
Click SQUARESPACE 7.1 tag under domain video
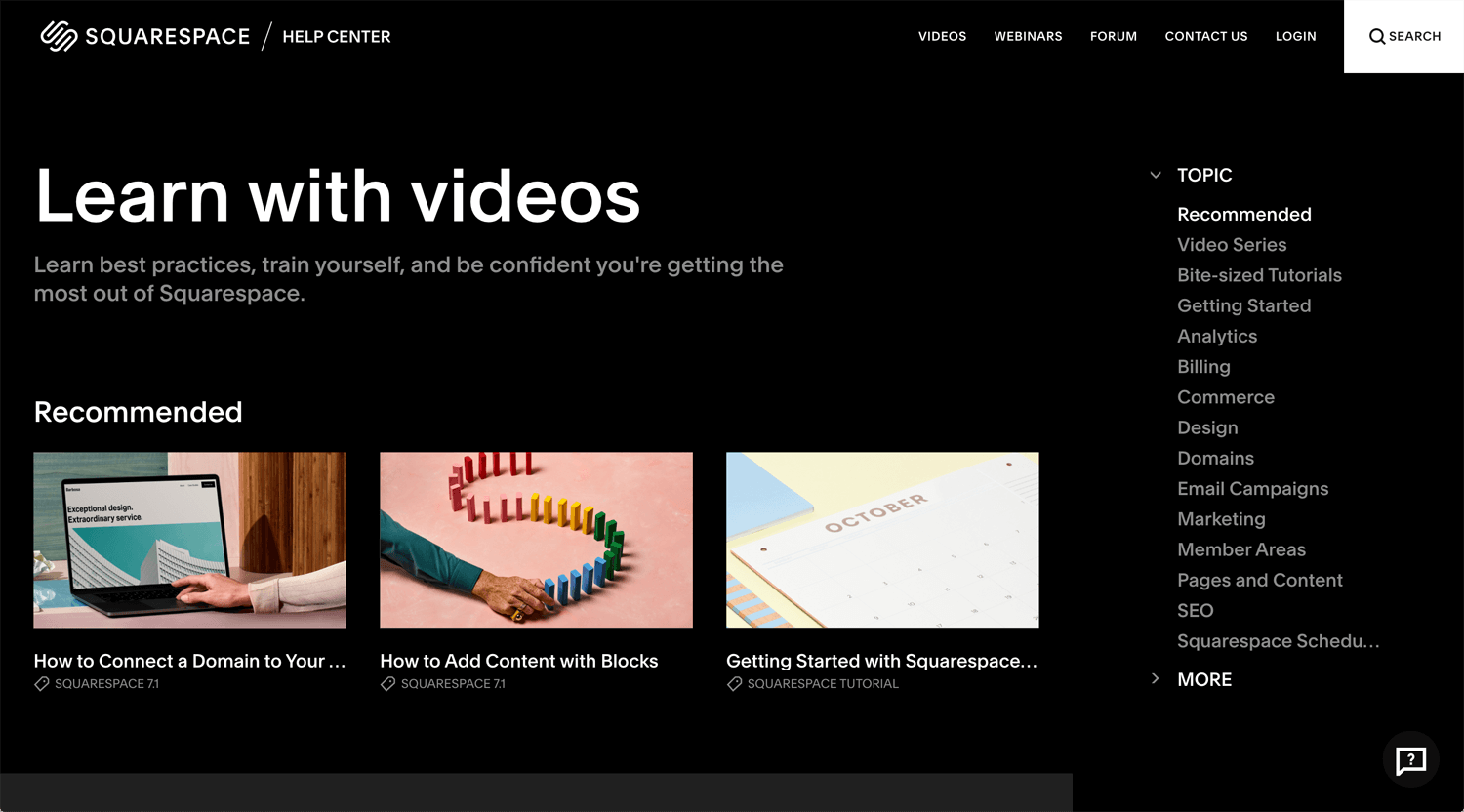click(x=106, y=684)
